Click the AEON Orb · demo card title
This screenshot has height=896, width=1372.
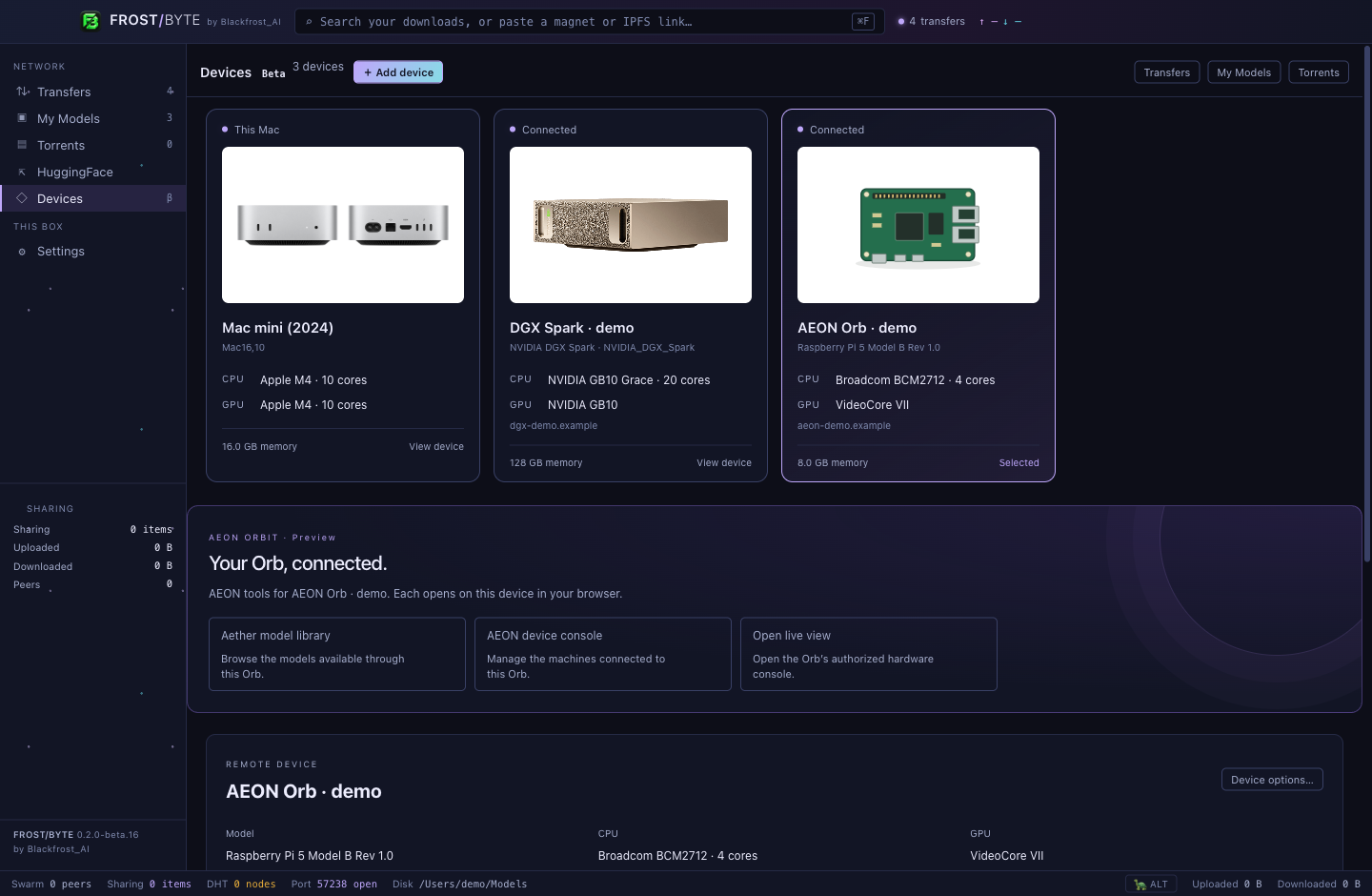click(x=857, y=328)
